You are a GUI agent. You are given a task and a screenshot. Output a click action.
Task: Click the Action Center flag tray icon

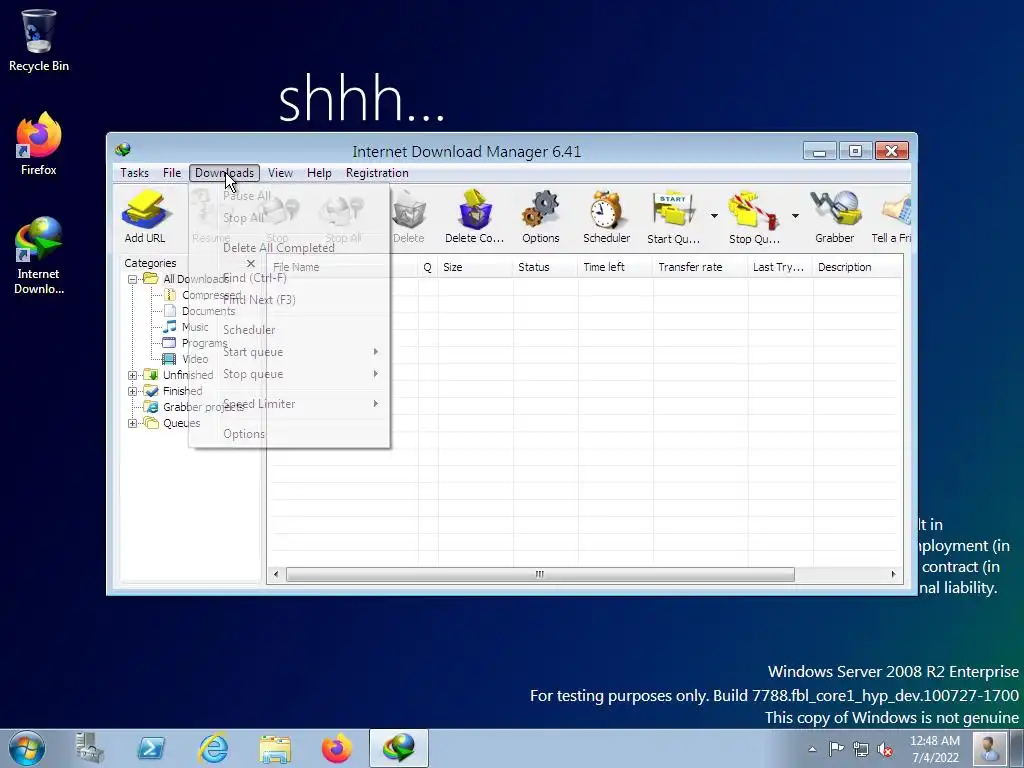tap(837, 749)
